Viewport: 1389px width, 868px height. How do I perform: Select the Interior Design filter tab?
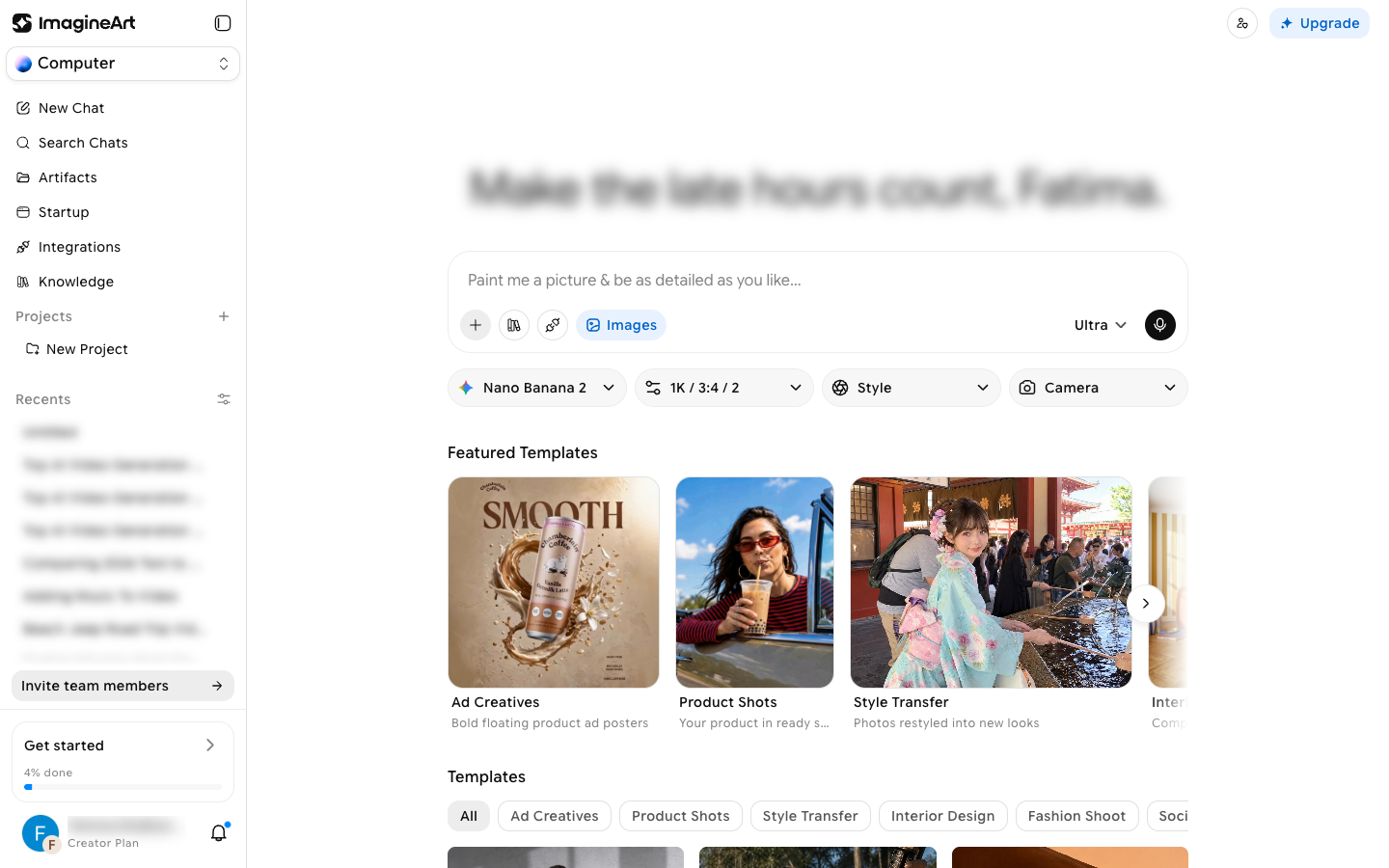[943, 816]
